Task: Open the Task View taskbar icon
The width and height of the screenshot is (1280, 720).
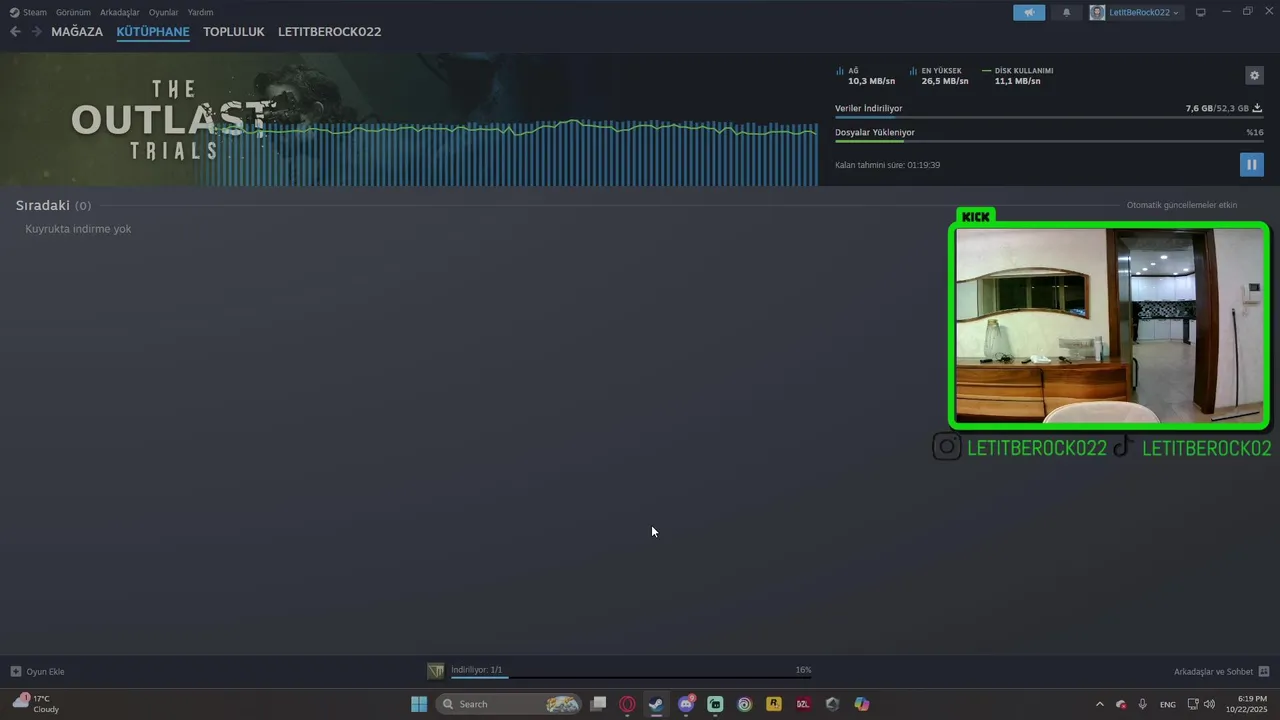Action: pyautogui.click(x=598, y=704)
